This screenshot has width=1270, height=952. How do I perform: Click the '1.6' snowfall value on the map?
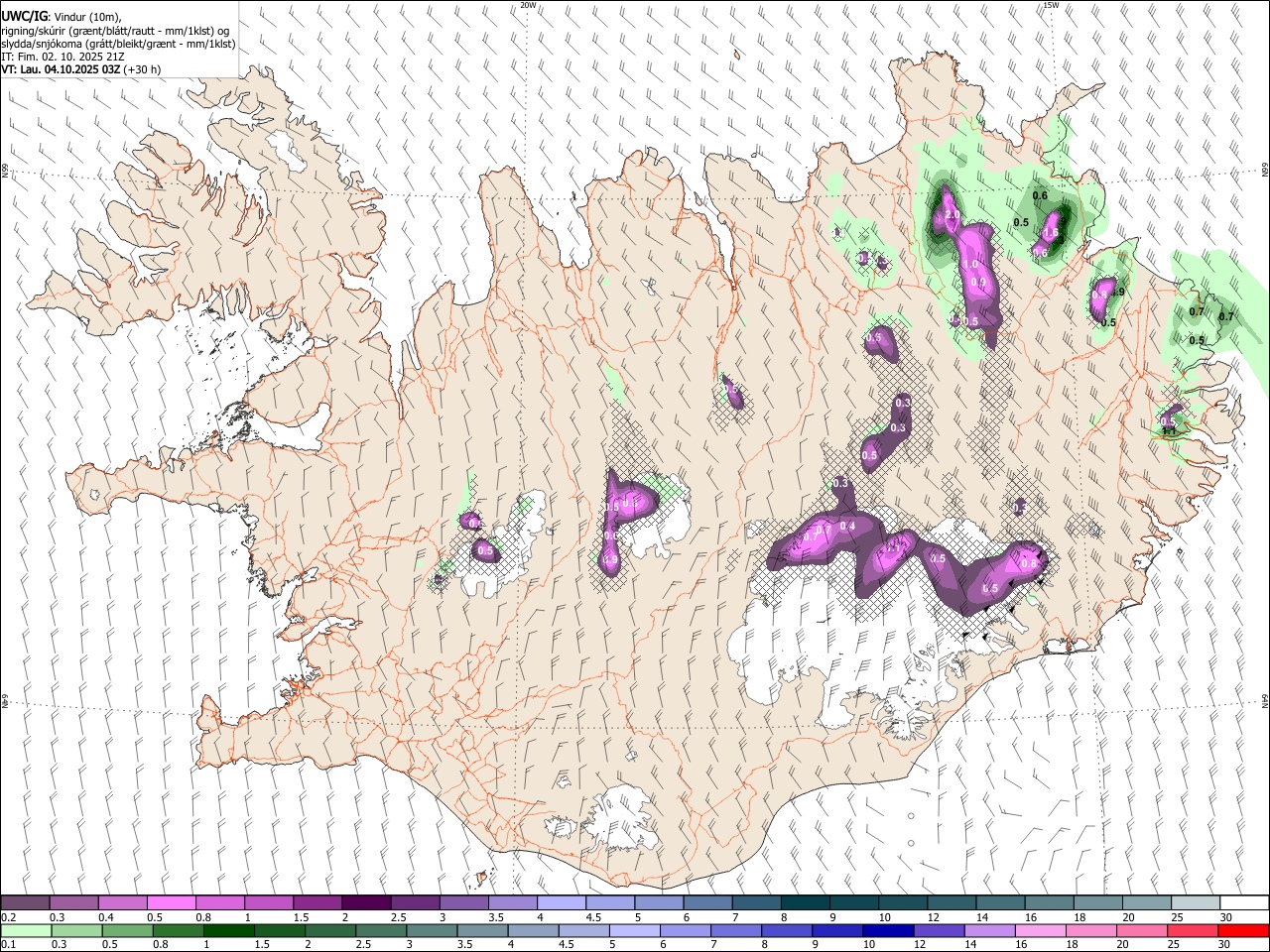[x=1051, y=232]
